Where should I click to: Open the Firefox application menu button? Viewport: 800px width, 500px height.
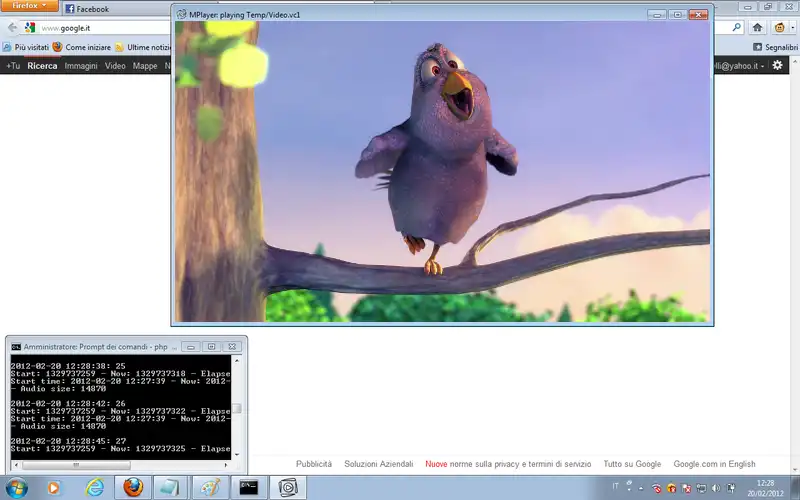click(x=29, y=6)
